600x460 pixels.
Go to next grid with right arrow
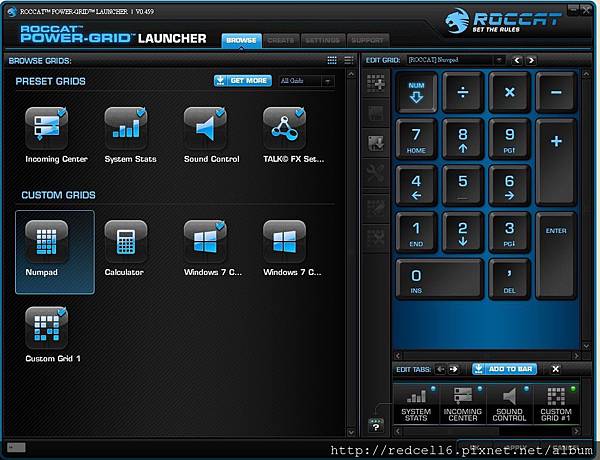click(531, 60)
